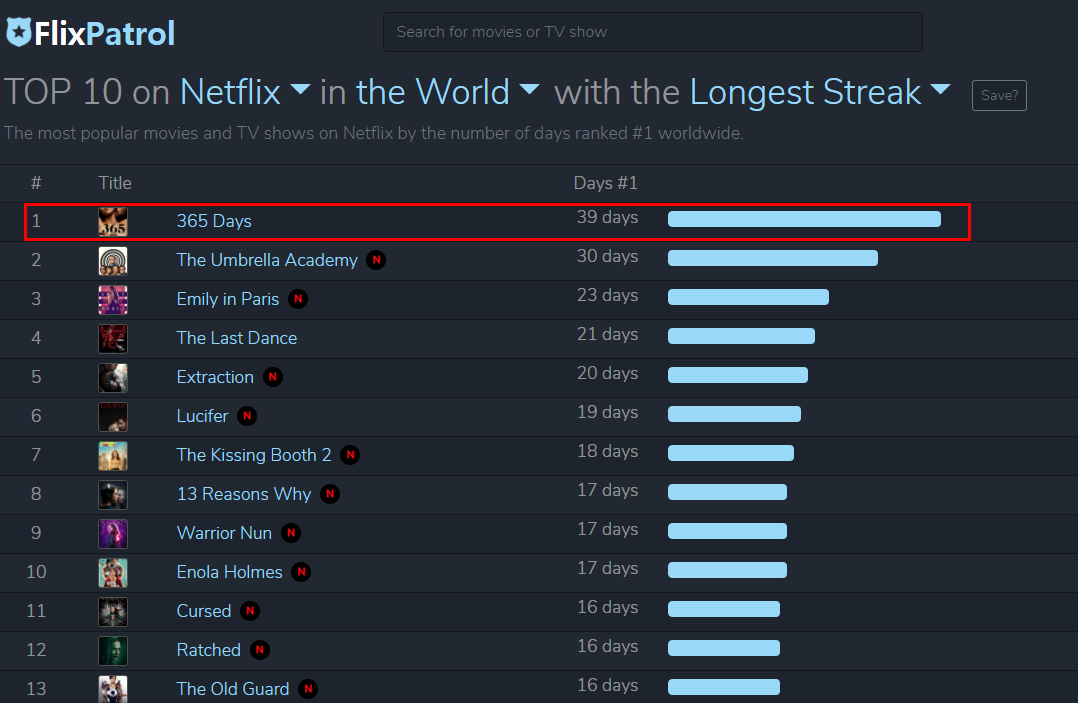Image resolution: width=1078 pixels, height=703 pixels.
Task: Open the Extraction poster thumbnail
Action: 113,378
